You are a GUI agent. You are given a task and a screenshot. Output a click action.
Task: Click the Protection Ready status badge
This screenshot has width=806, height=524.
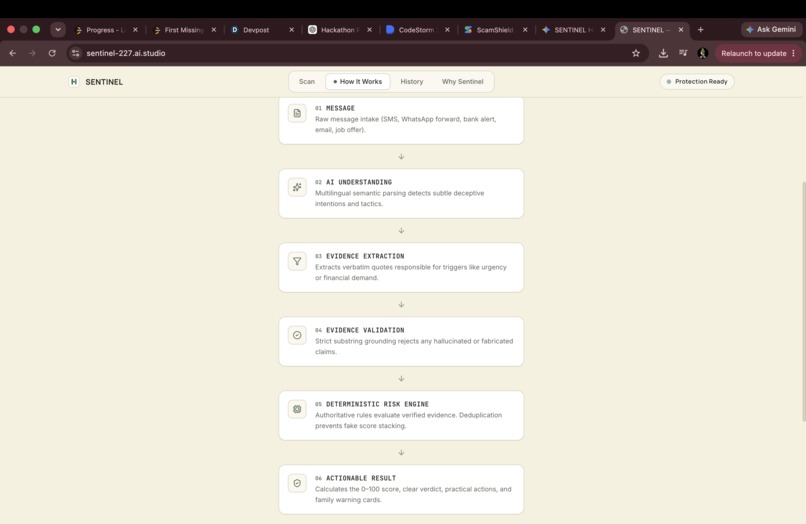pos(697,82)
